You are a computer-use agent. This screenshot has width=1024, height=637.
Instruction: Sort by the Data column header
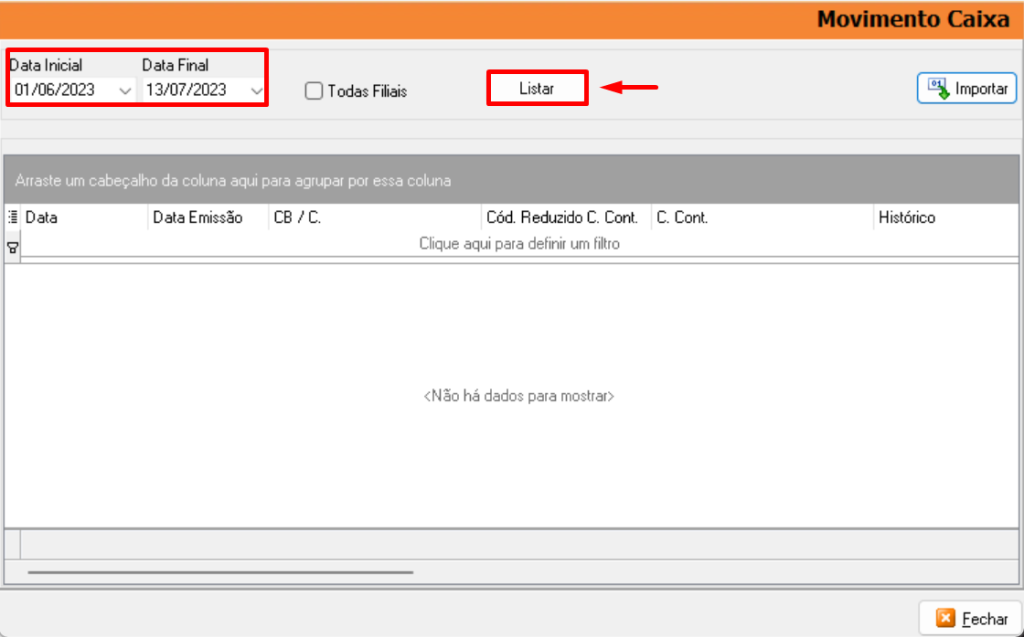click(84, 217)
